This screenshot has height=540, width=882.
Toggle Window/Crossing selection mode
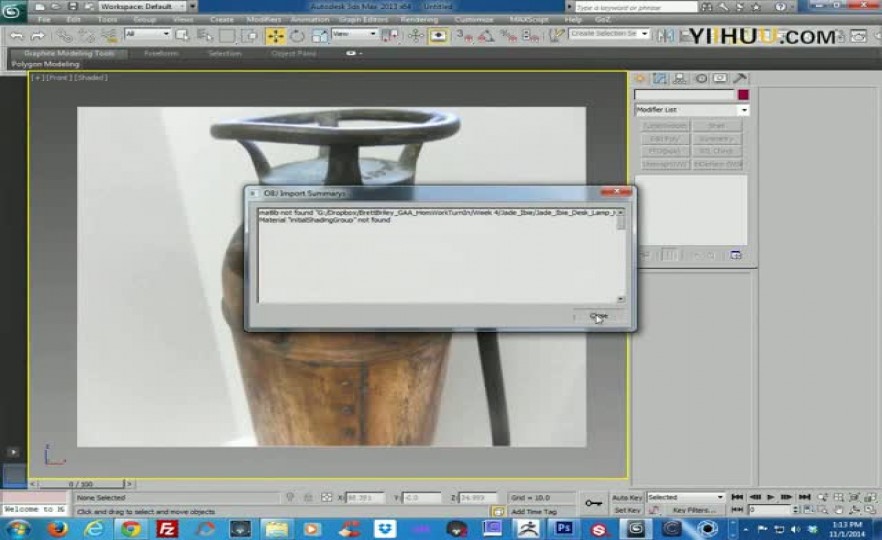(x=249, y=36)
